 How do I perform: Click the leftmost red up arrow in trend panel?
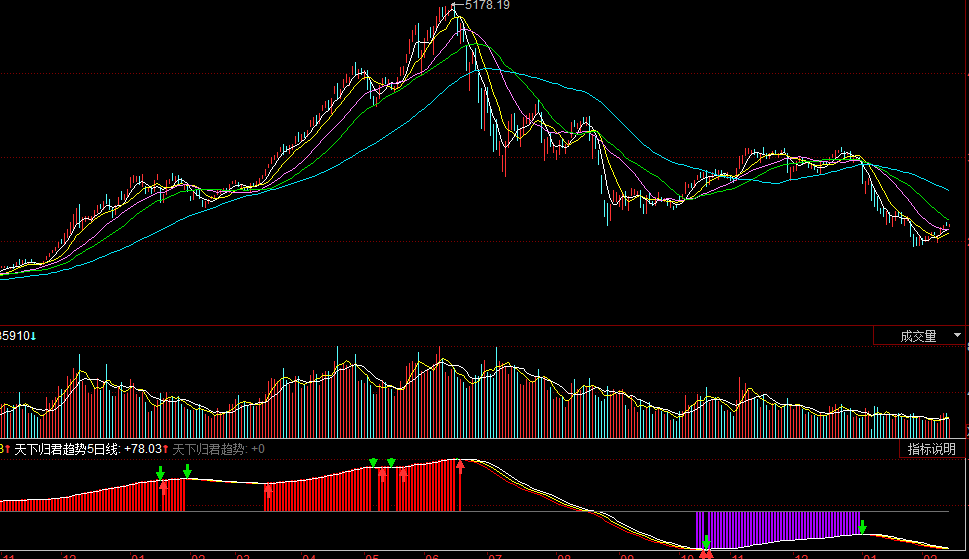point(164,489)
